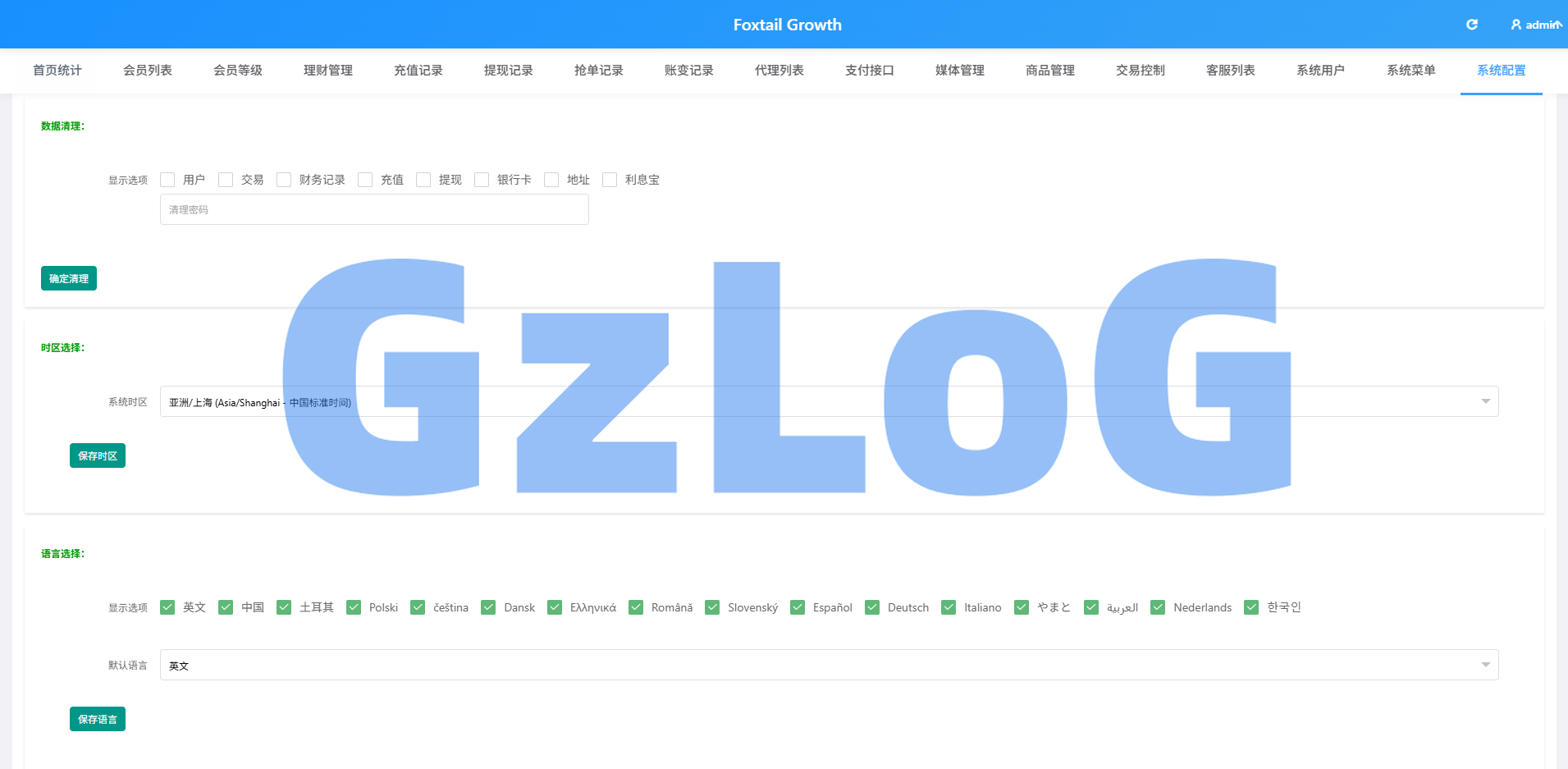Toggle the العربية language checkbox
The width and height of the screenshot is (1568, 769).
point(1091,607)
